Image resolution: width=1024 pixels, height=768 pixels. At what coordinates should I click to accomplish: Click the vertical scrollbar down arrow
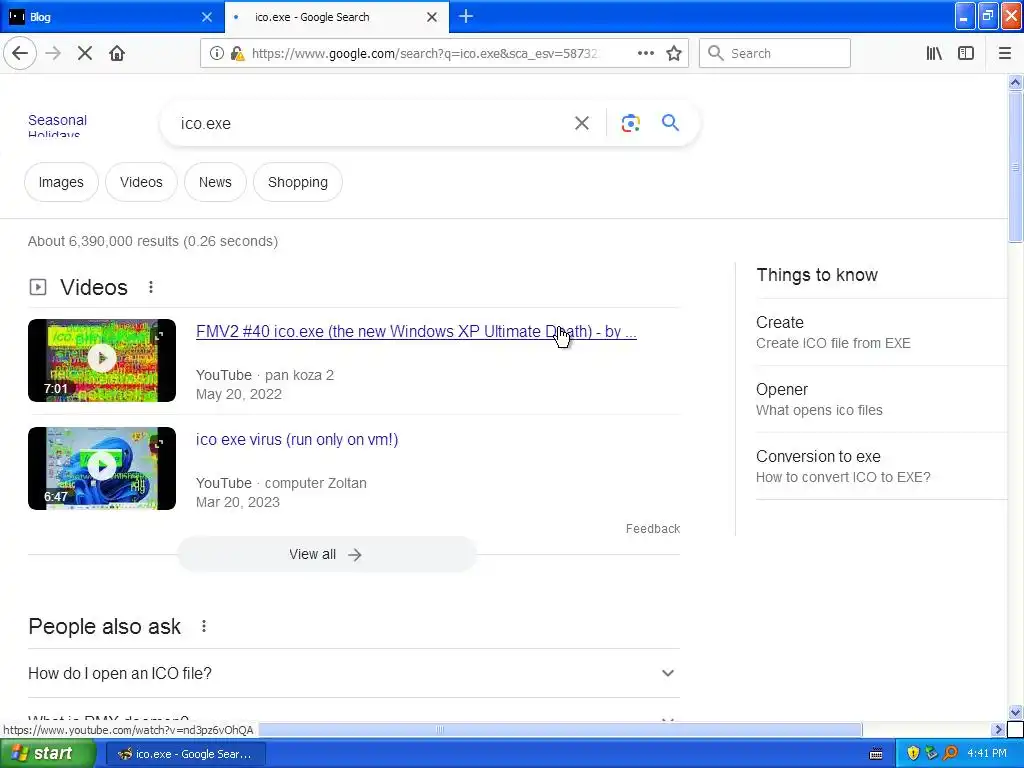pos(1015,712)
